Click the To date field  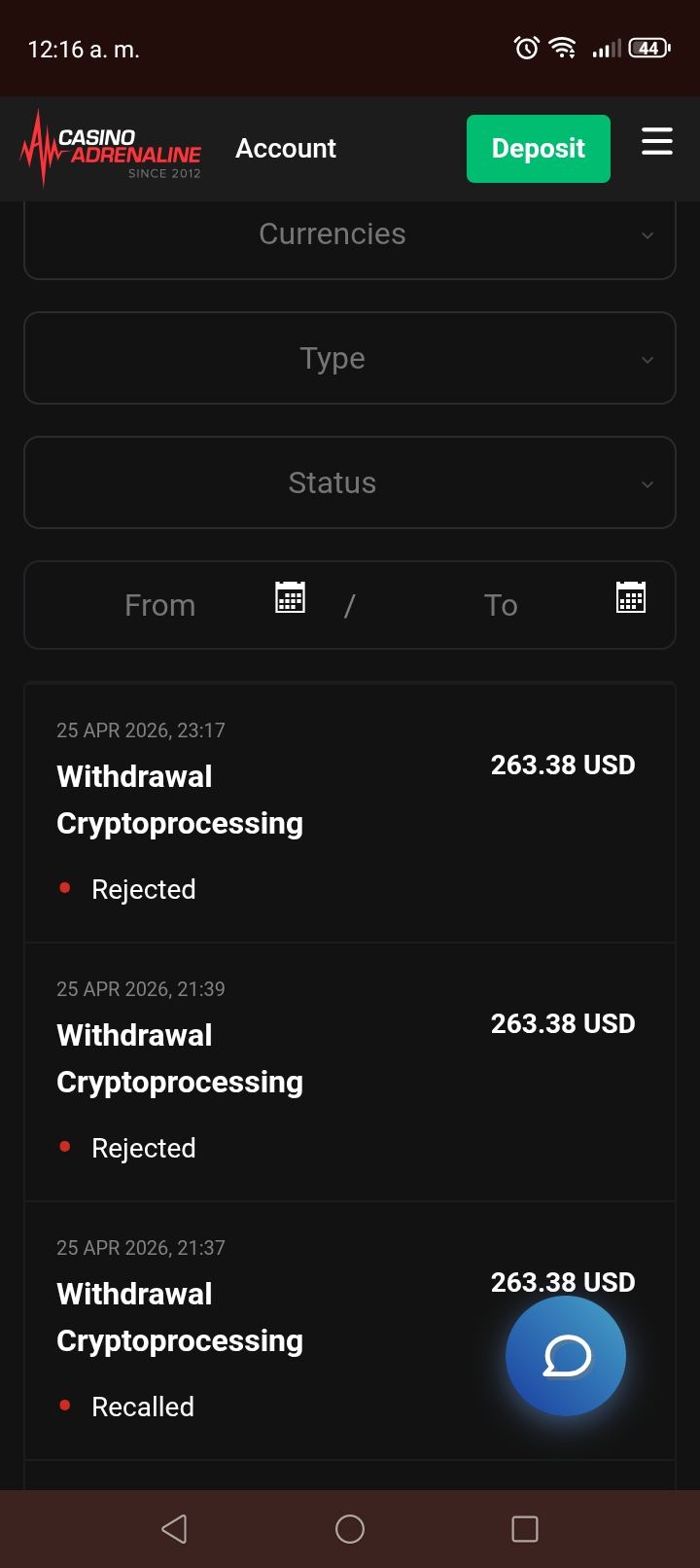tap(501, 605)
